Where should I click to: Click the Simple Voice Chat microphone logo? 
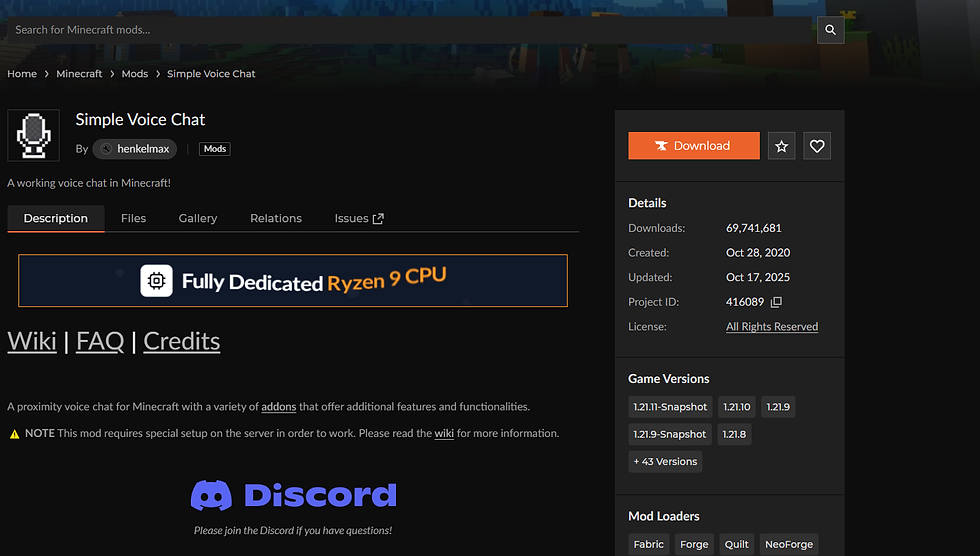(33, 136)
